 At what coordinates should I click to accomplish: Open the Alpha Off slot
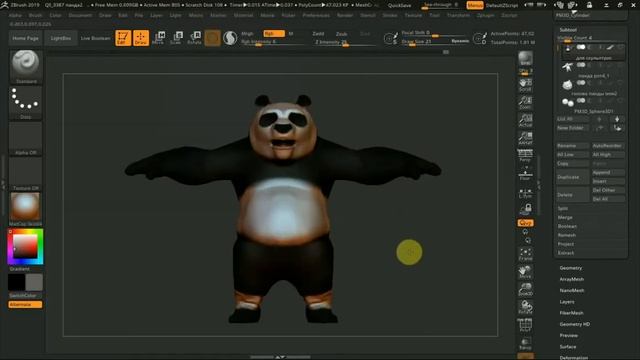tap(26, 138)
